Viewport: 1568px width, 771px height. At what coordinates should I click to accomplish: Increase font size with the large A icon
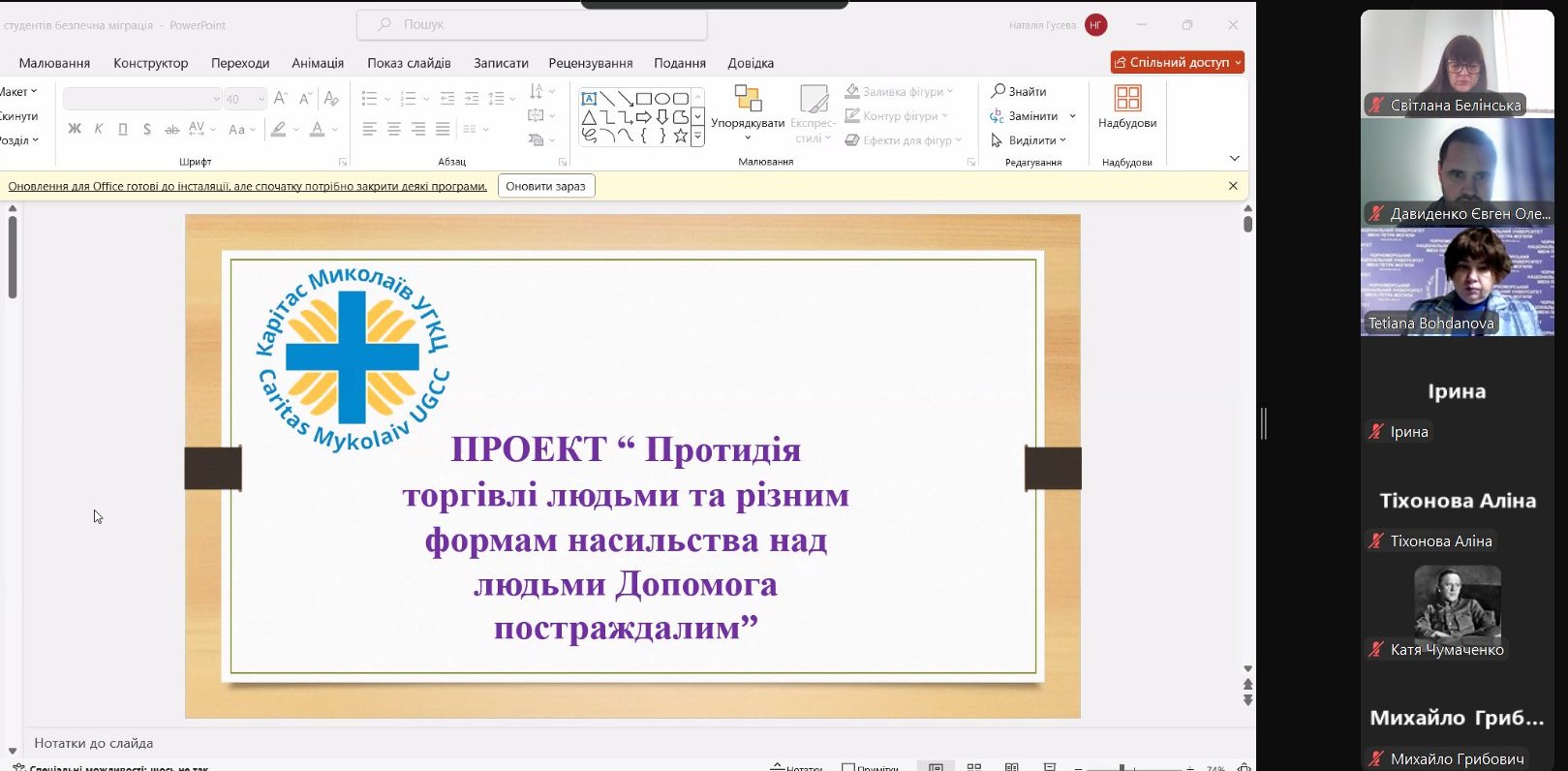coord(281,98)
